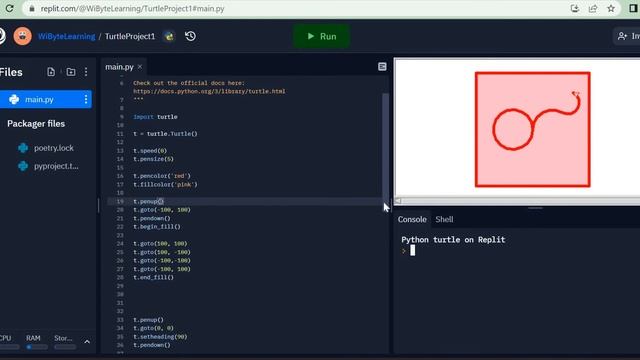Create a new folder with the folder icon
This screenshot has height=360, width=640.
coord(71,72)
